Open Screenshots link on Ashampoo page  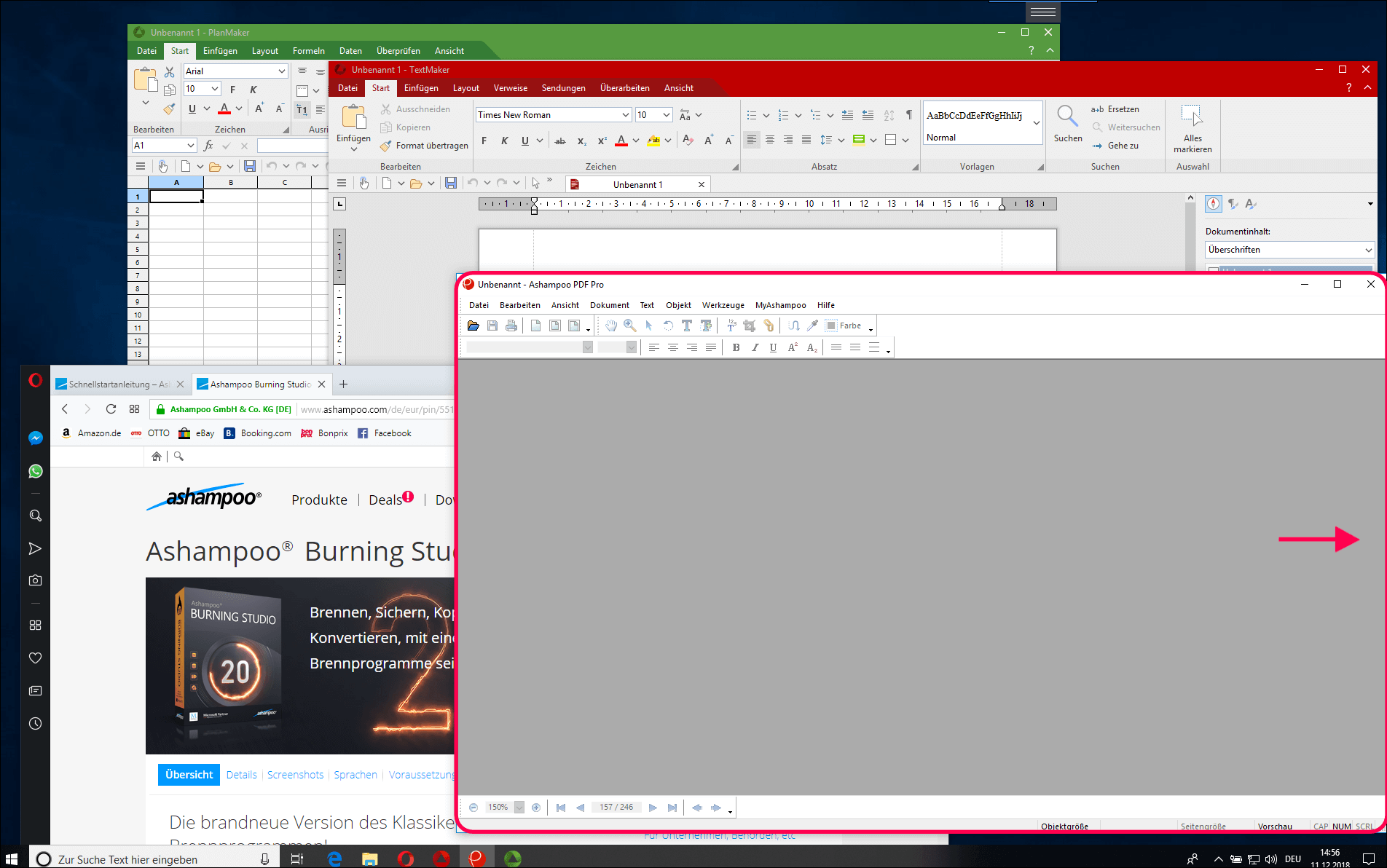[295, 775]
